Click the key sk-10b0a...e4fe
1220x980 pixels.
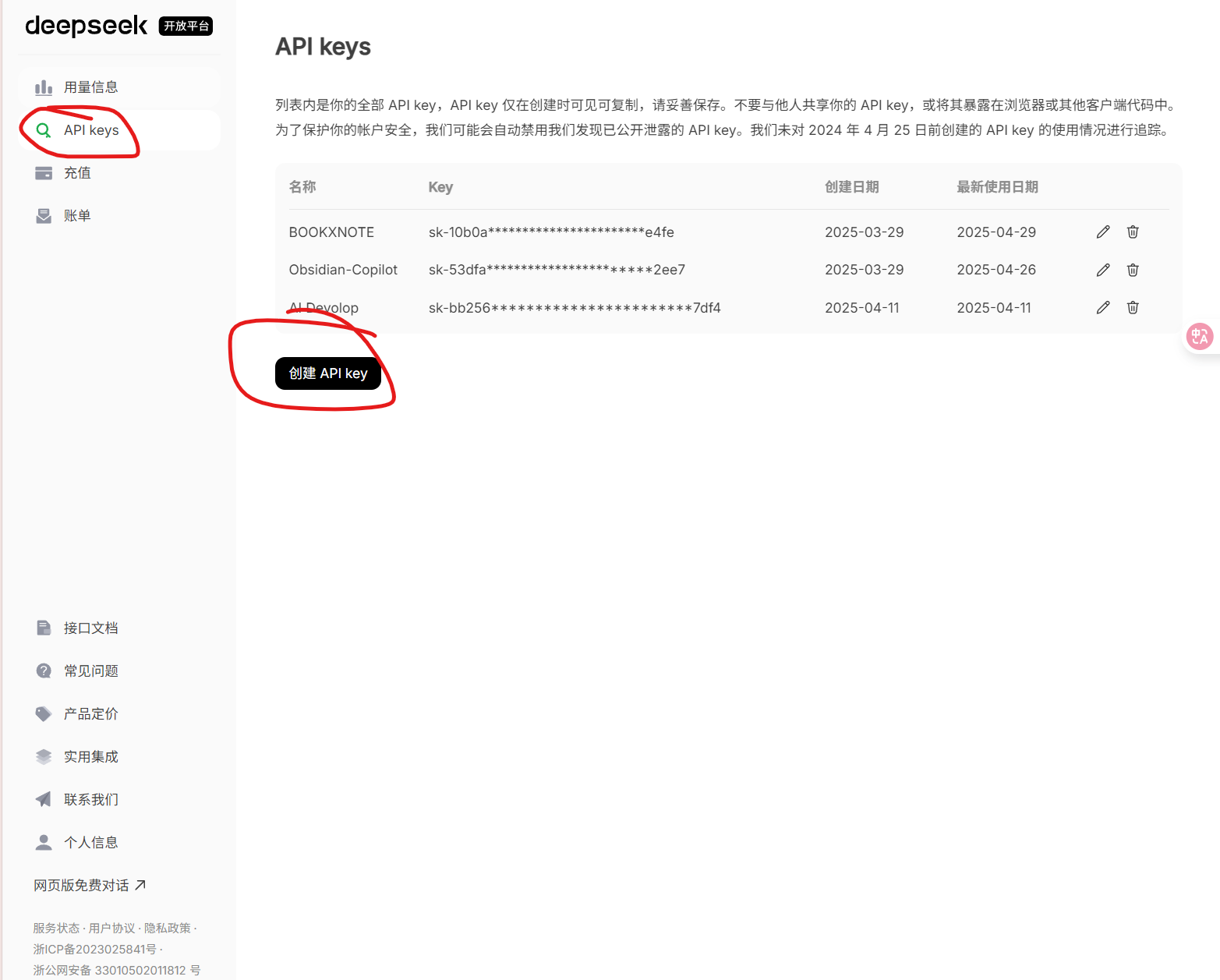tap(551, 232)
